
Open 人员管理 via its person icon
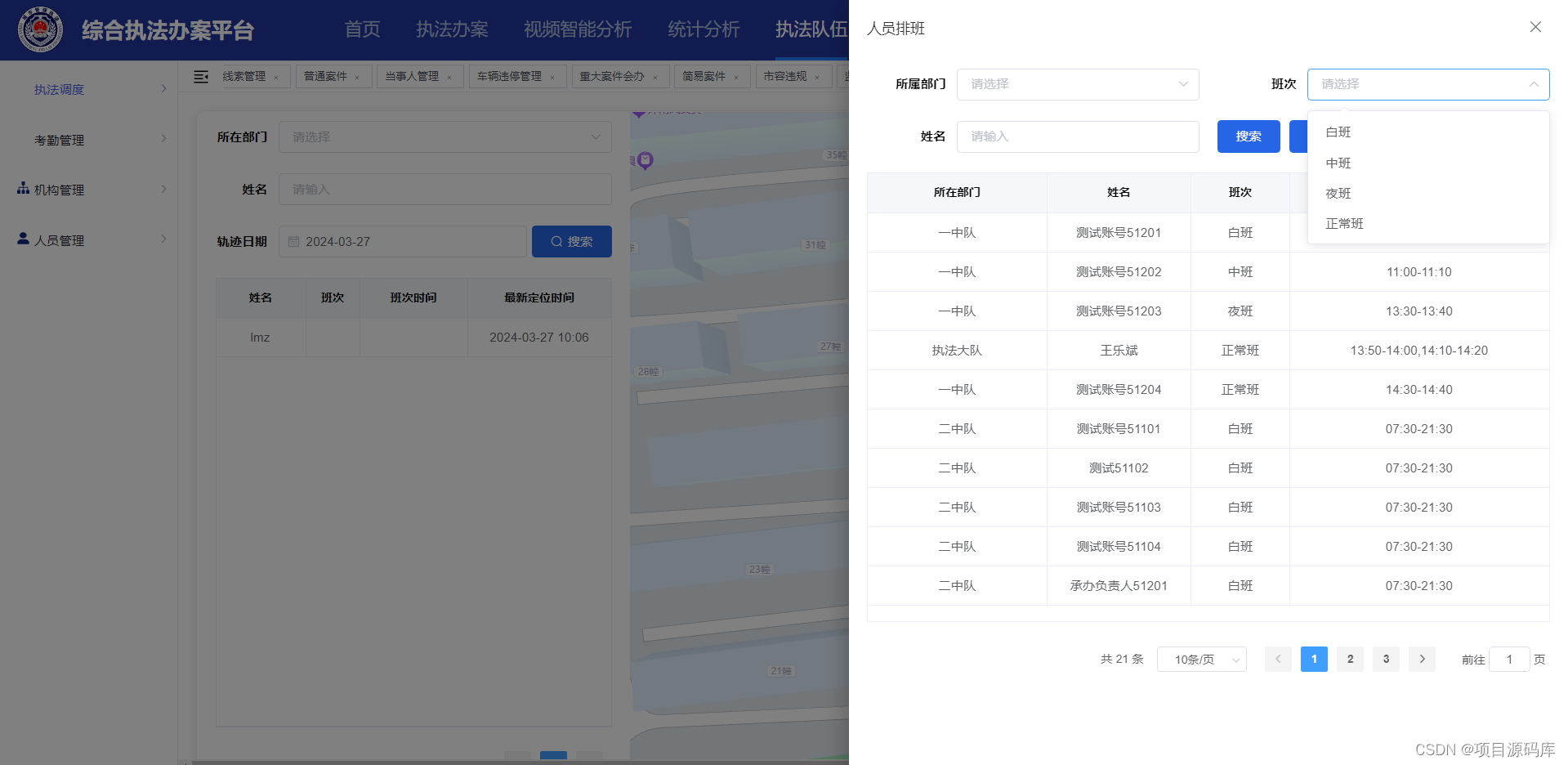[23, 239]
